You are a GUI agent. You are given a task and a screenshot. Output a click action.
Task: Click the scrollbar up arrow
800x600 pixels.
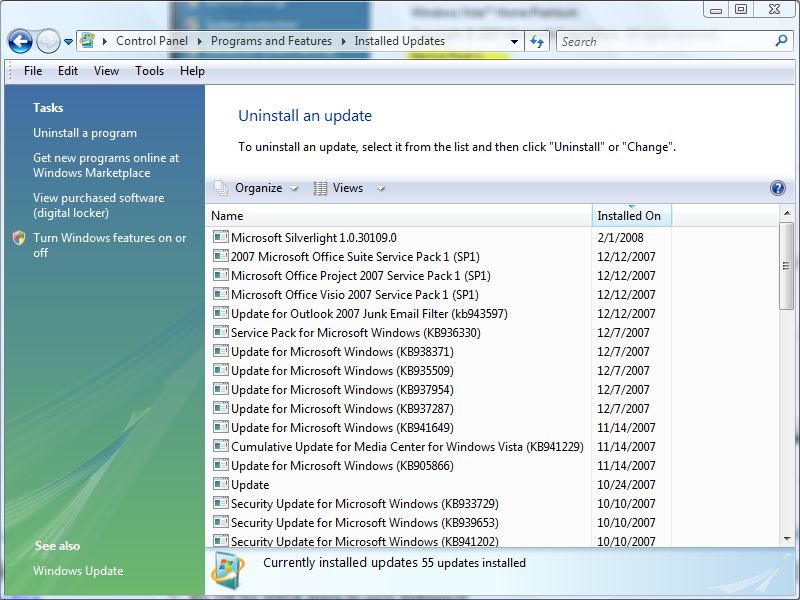pyautogui.click(x=786, y=213)
